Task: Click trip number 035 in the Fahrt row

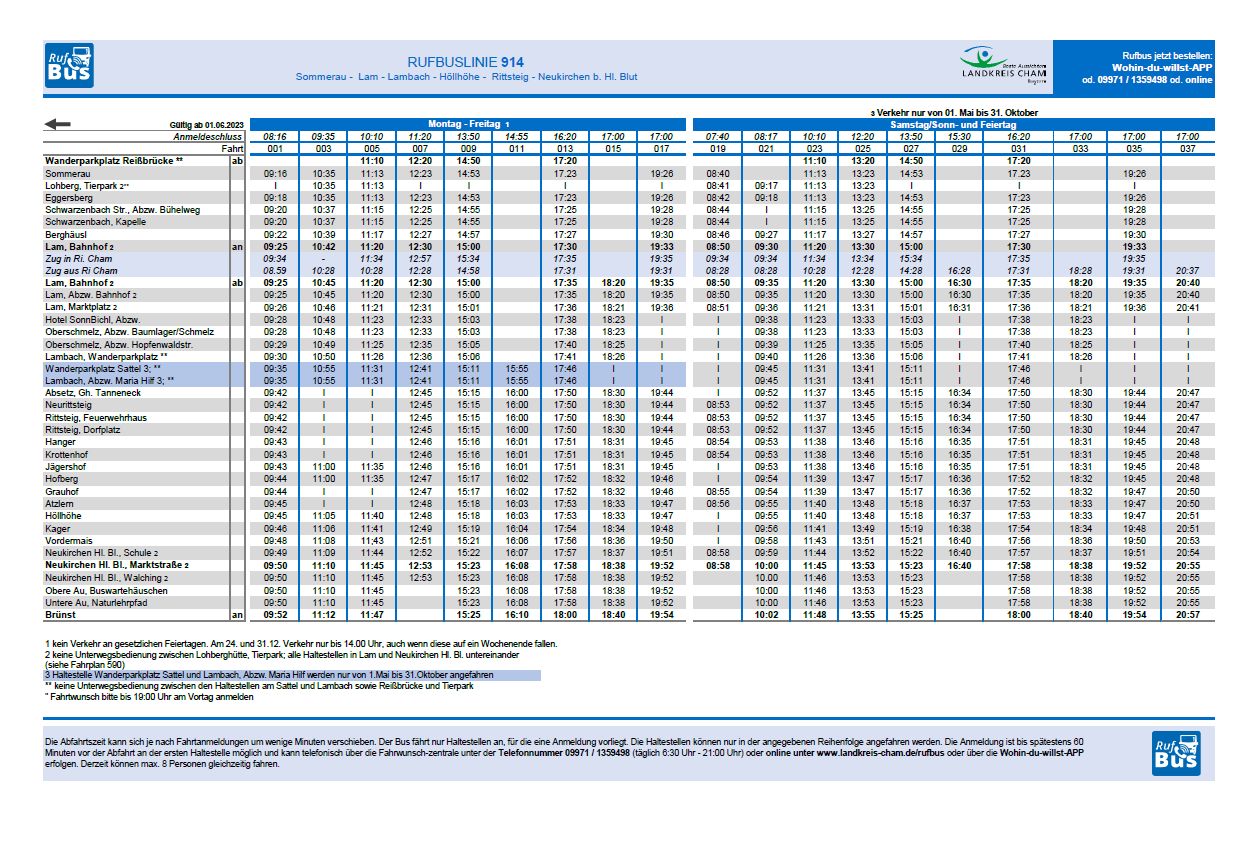Action: click(1134, 148)
